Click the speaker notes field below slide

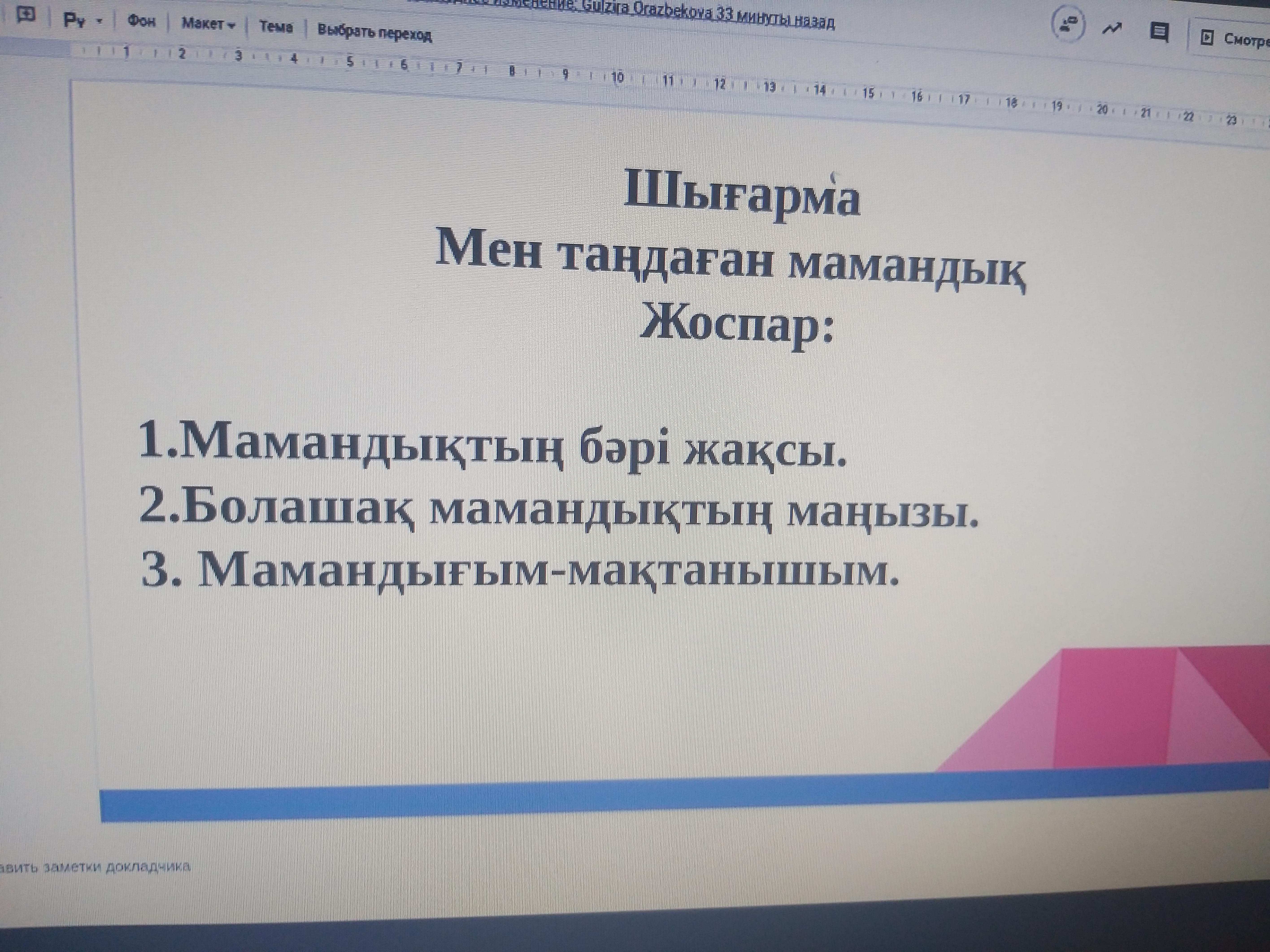coord(95,866)
